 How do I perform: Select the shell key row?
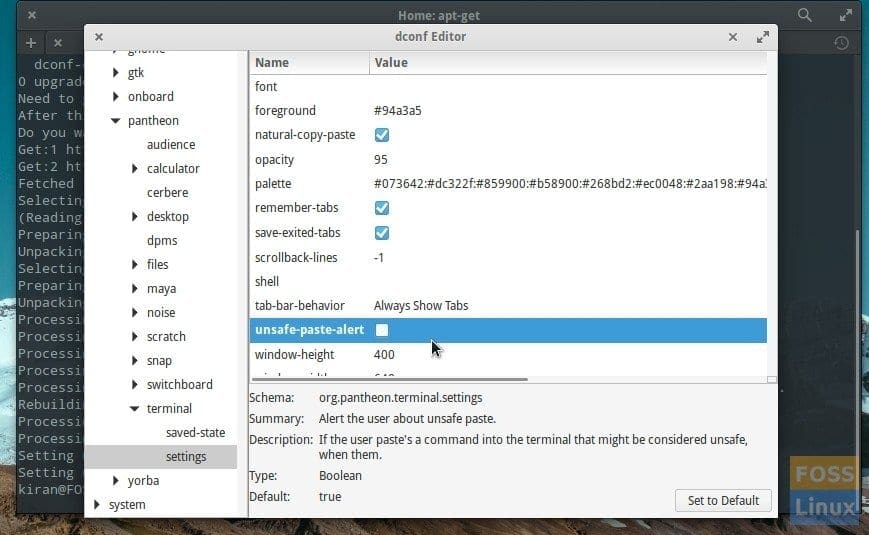pos(508,282)
